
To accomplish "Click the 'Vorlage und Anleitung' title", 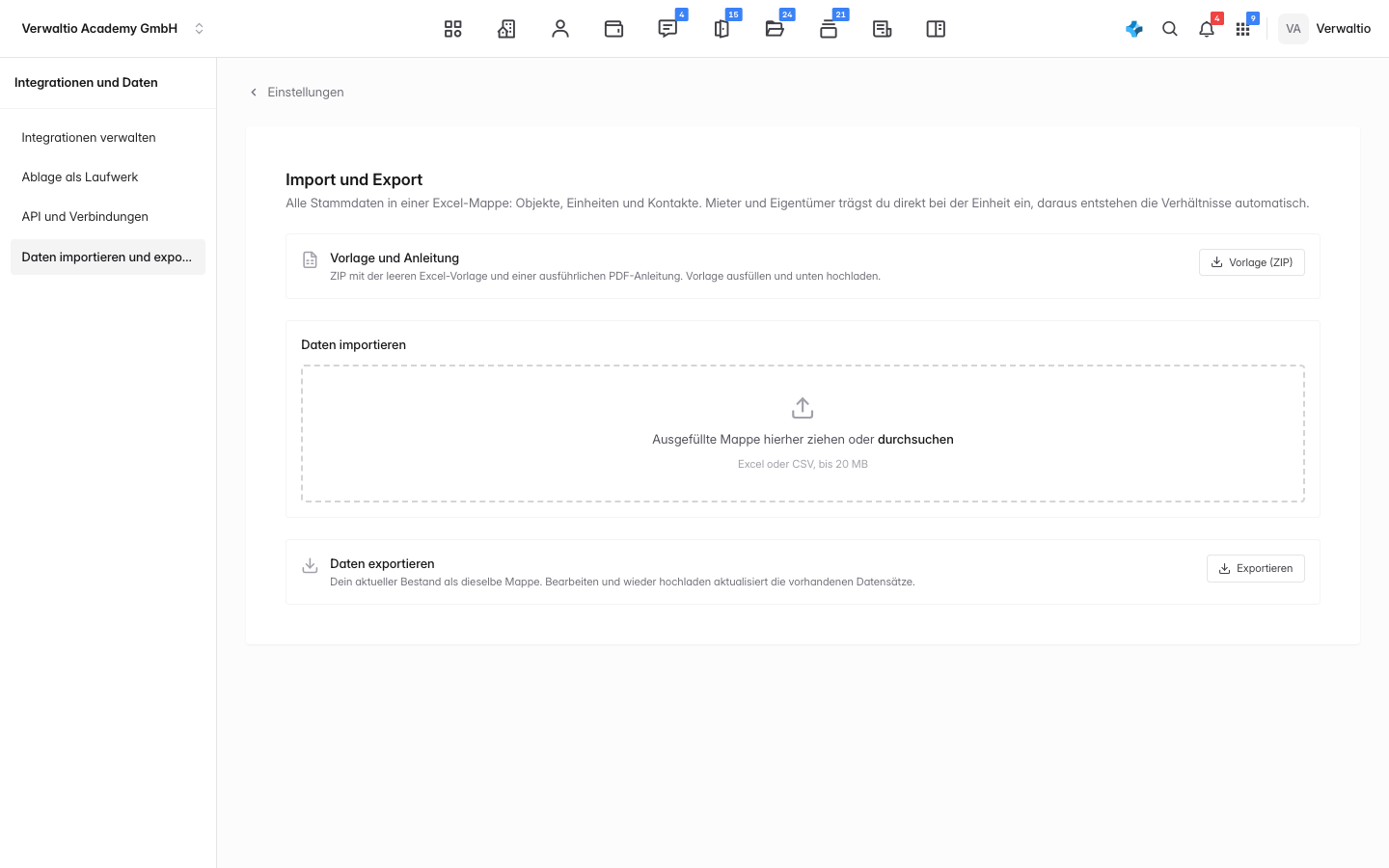I will pos(395,258).
